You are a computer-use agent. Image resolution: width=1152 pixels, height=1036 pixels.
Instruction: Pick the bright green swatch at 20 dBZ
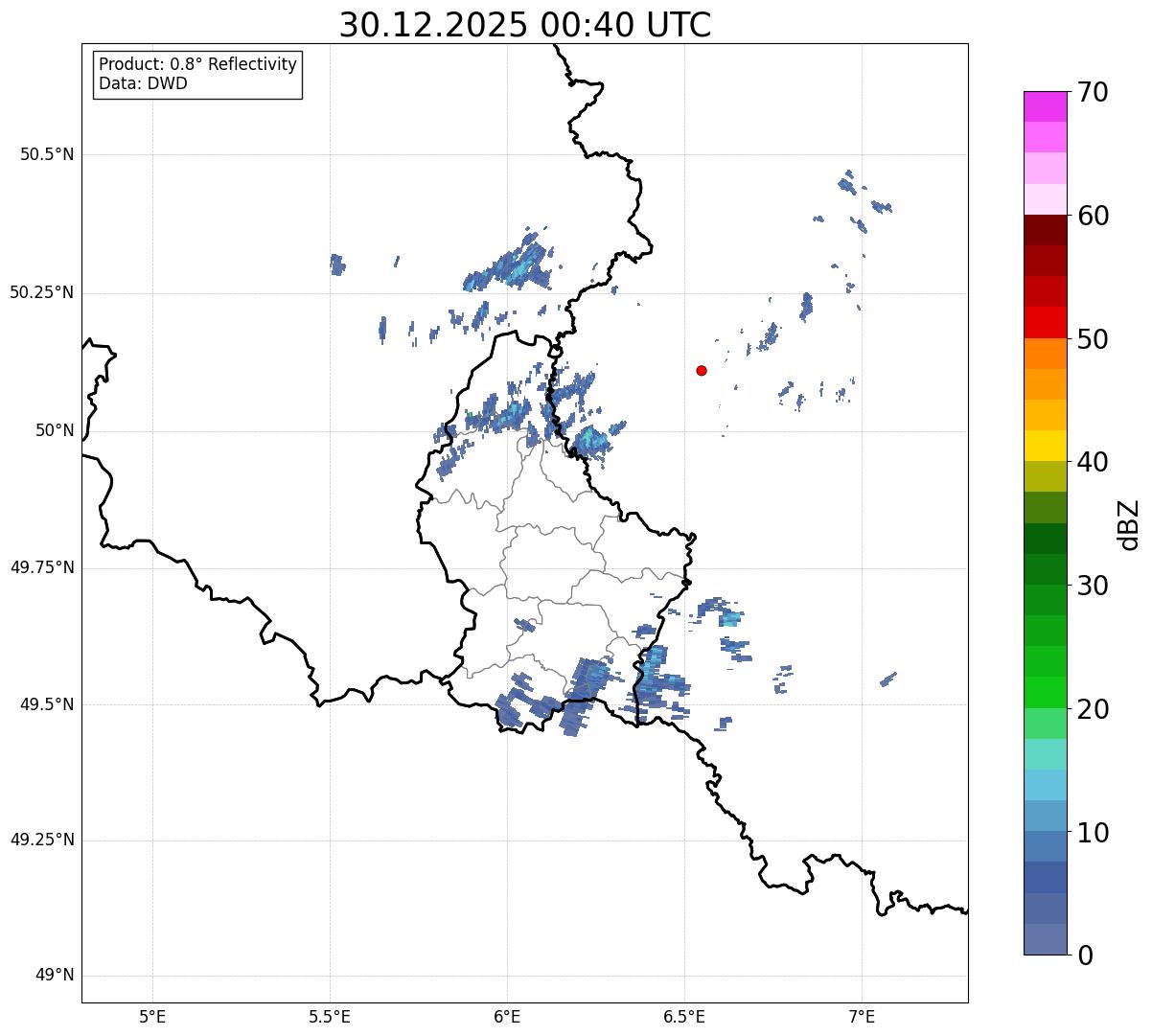coord(1045,692)
